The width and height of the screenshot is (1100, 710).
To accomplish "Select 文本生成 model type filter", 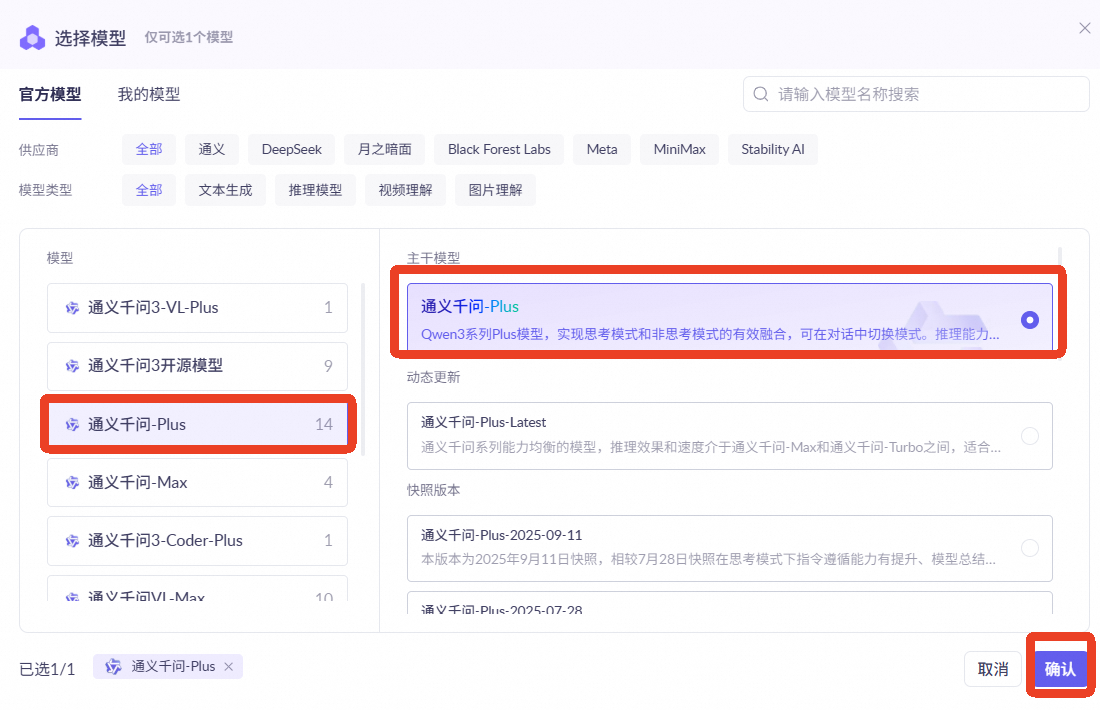I will point(225,190).
